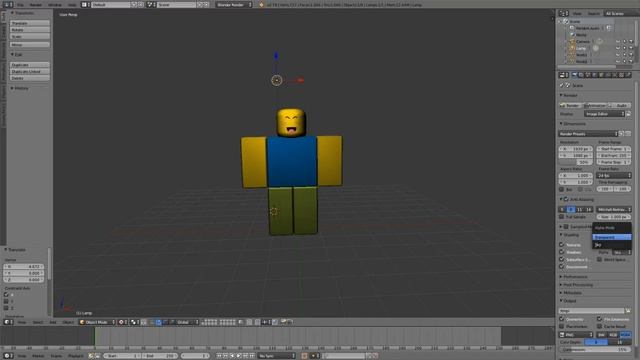The image size is (640, 360).
Task: Expand the Post Processing panel
Action: click(578, 285)
